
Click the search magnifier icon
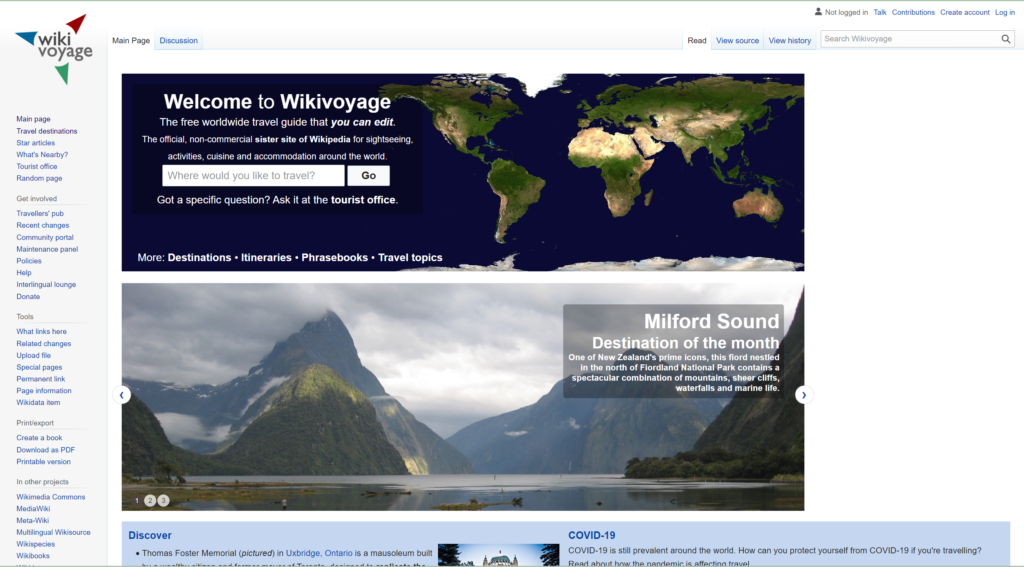click(1006, 39)
